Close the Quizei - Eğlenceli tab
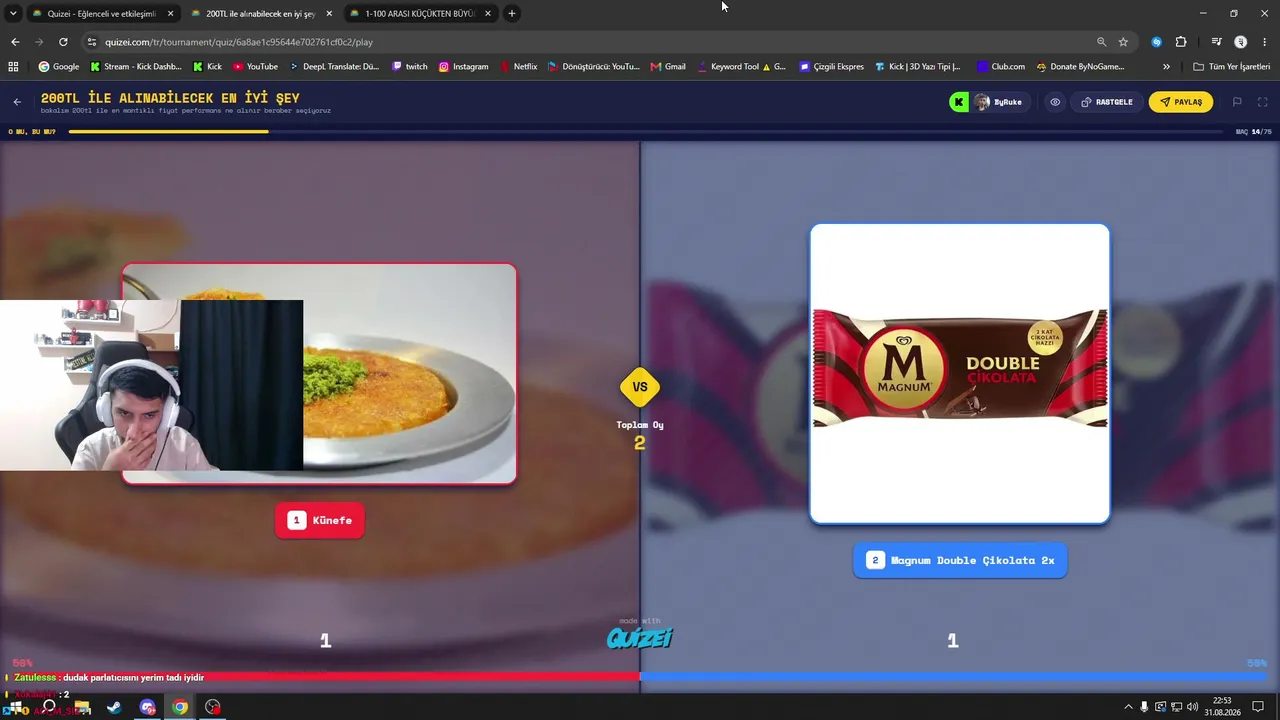 click(x=170, y=14)
